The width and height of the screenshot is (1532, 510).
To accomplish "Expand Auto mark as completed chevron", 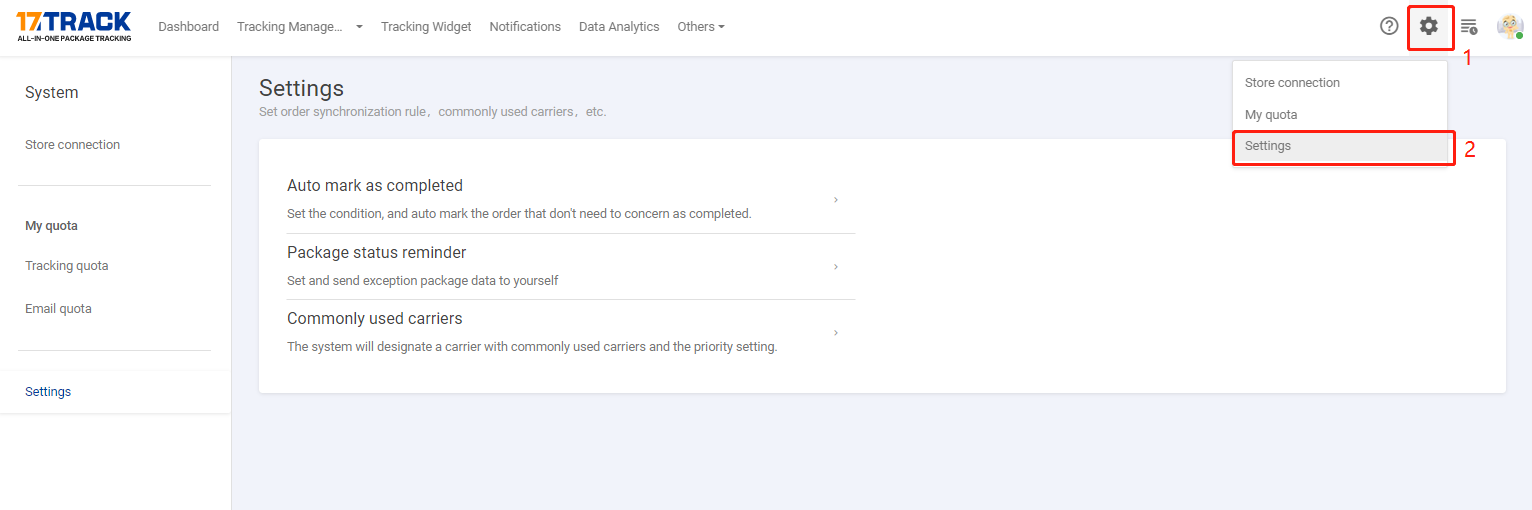I will (x=836, y=200).
